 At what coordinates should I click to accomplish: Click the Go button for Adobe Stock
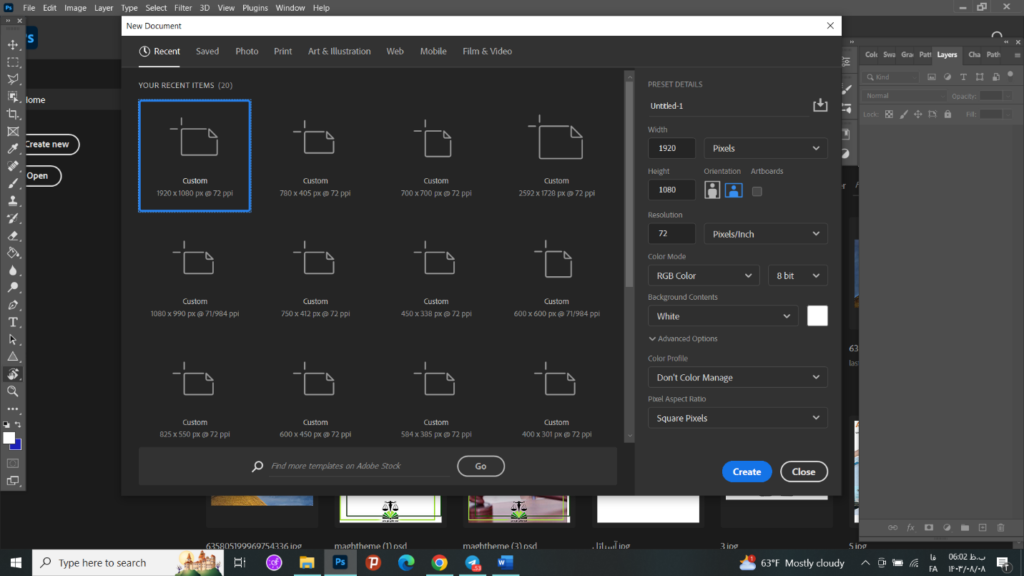[481, 466]
